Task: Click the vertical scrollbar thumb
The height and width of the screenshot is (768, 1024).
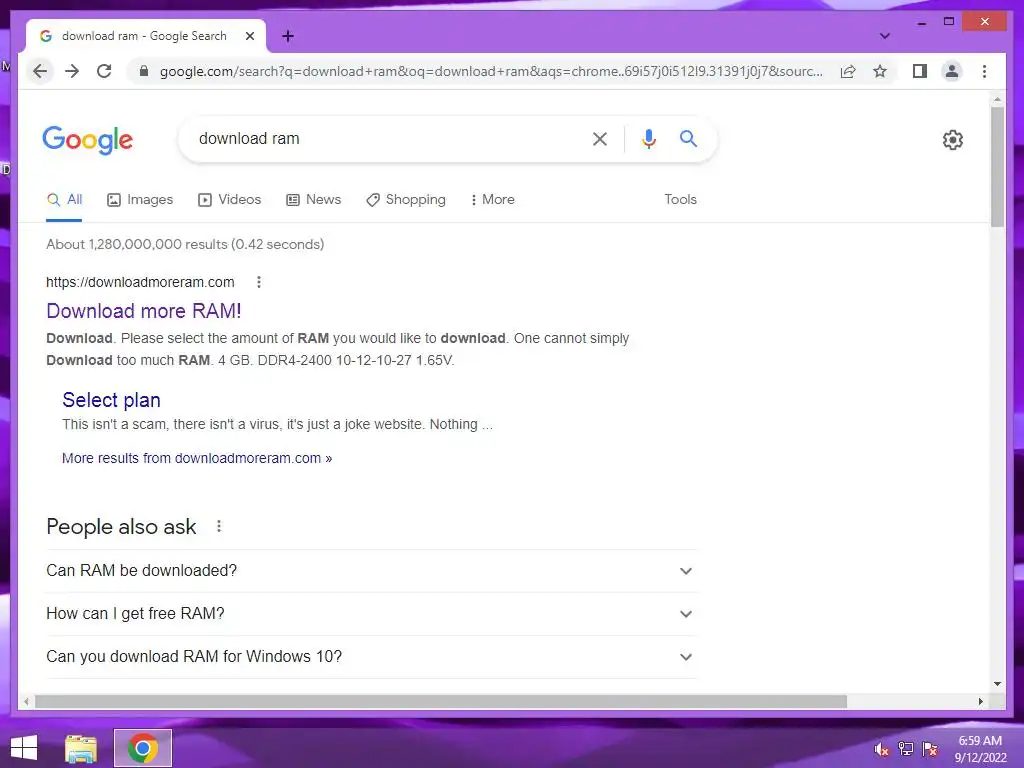Action: 997,167
